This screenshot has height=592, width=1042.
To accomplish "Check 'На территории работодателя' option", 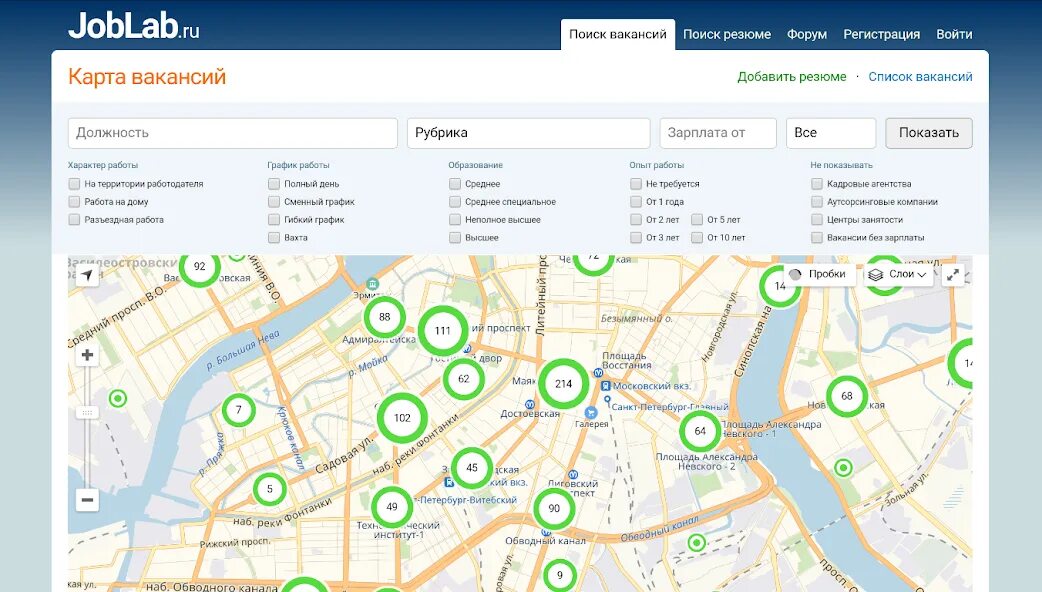I will coord(74,183).
